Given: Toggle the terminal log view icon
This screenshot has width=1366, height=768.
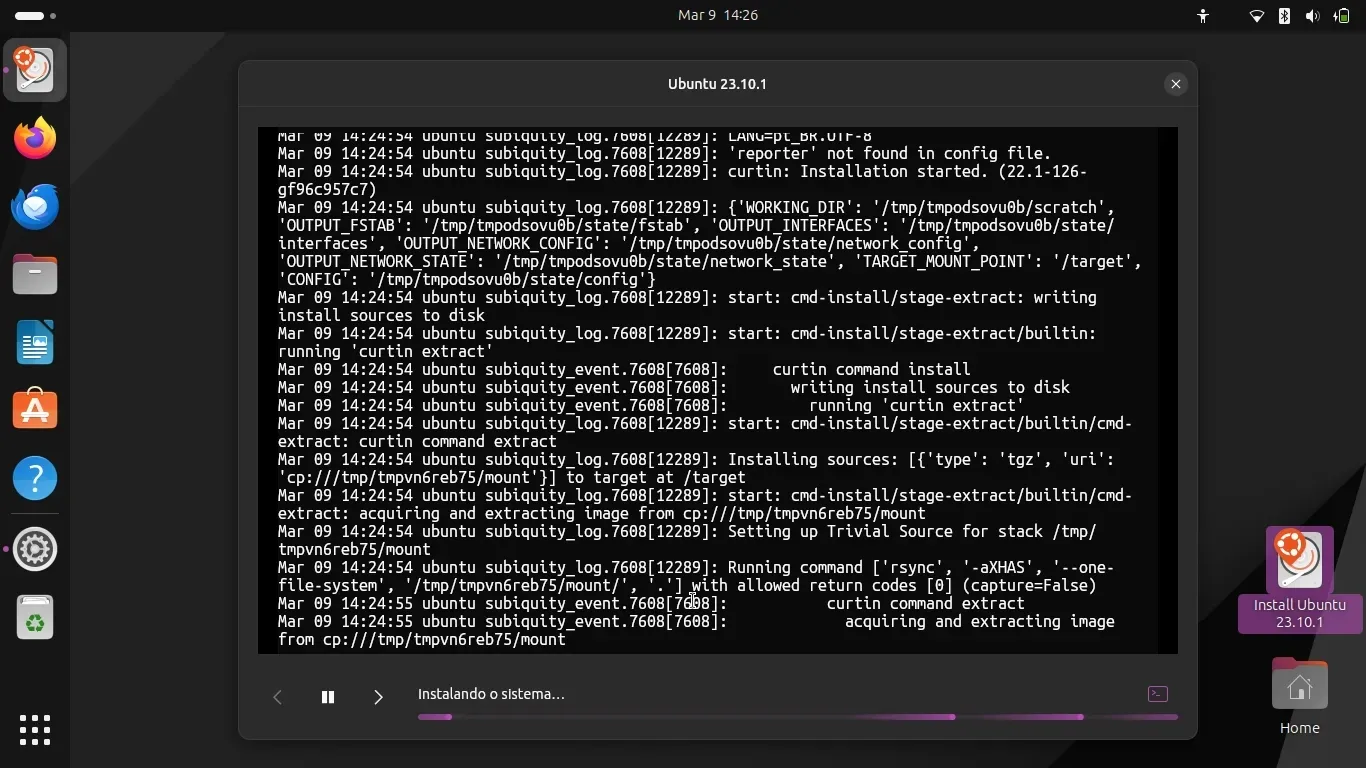Looking at the screenshot, I should click(1157, 694).
